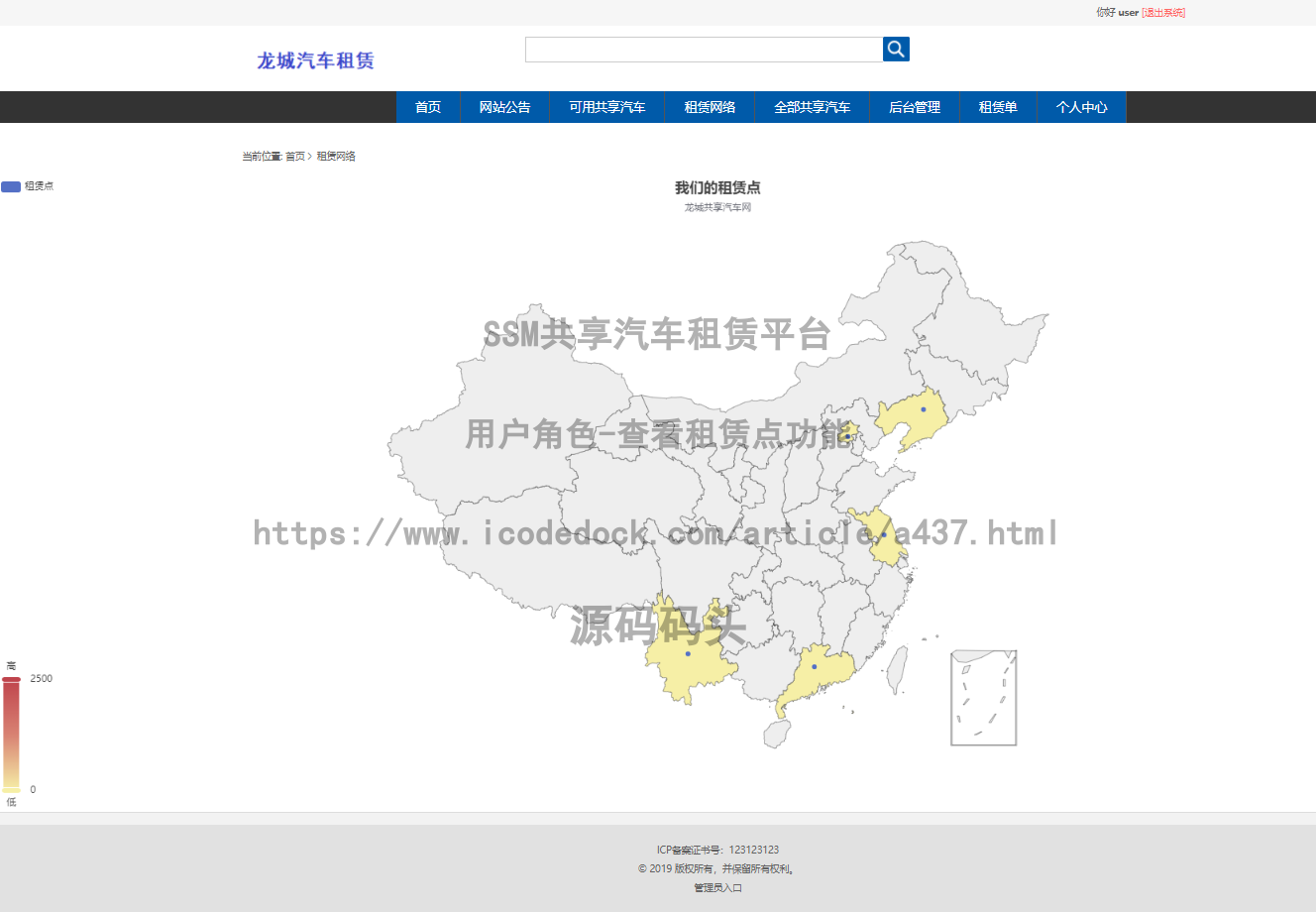The width and height of the screenshot is (1316, 912).
Task: Open the 首页 nav item
Action: [x=428, y=107]
